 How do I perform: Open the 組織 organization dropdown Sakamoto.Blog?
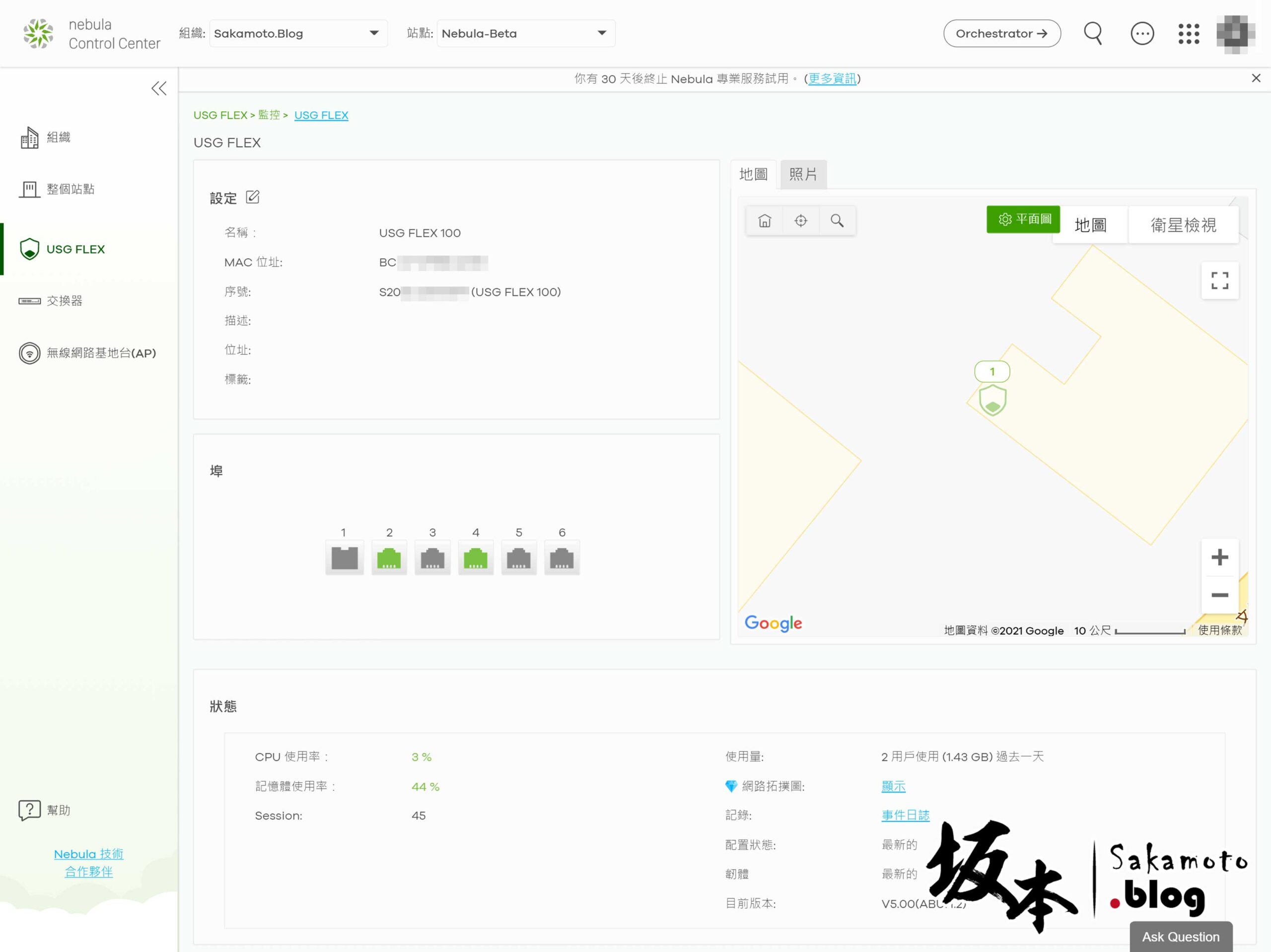click(x=298, y=33)
